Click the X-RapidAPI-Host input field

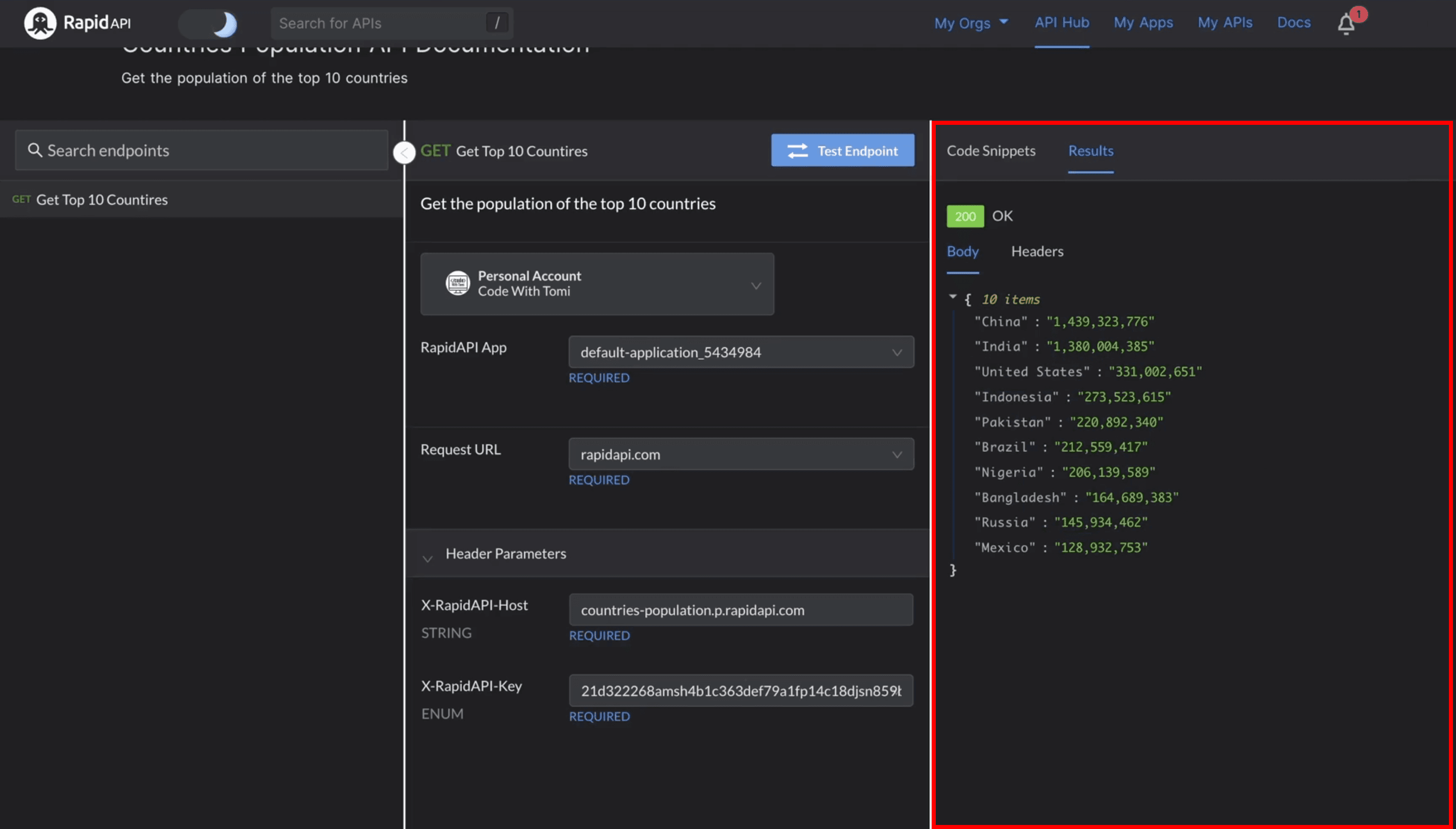pyautogui.click(x=741, y=610)
